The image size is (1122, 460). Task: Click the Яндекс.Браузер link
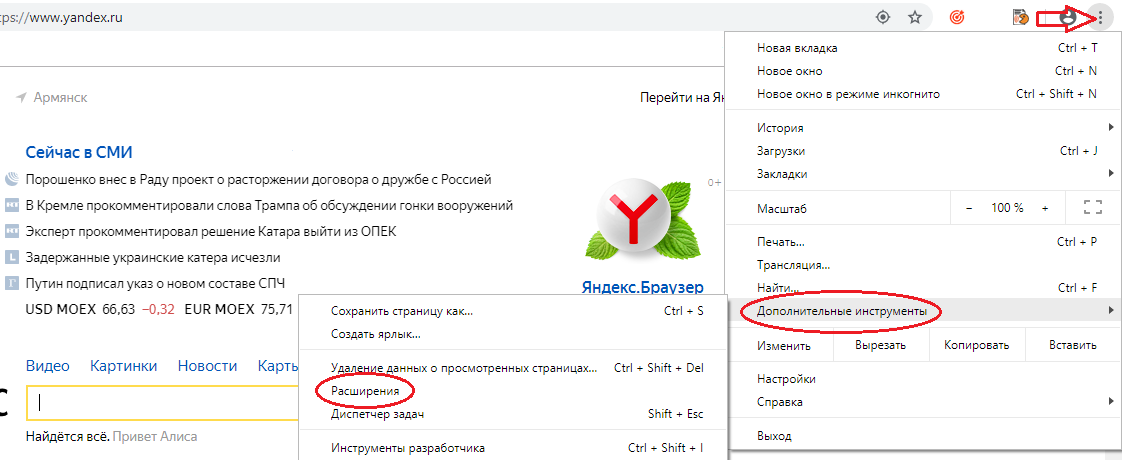click(x=643, y=288)
